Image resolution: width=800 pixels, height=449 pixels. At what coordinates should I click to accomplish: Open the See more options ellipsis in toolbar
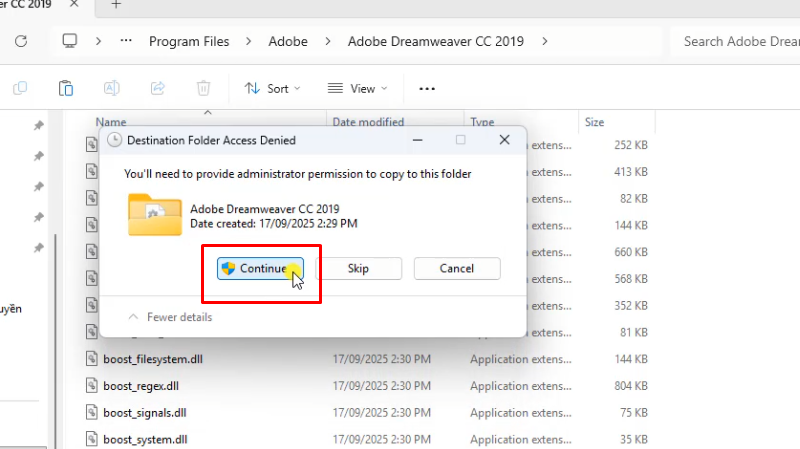[427, 89]
